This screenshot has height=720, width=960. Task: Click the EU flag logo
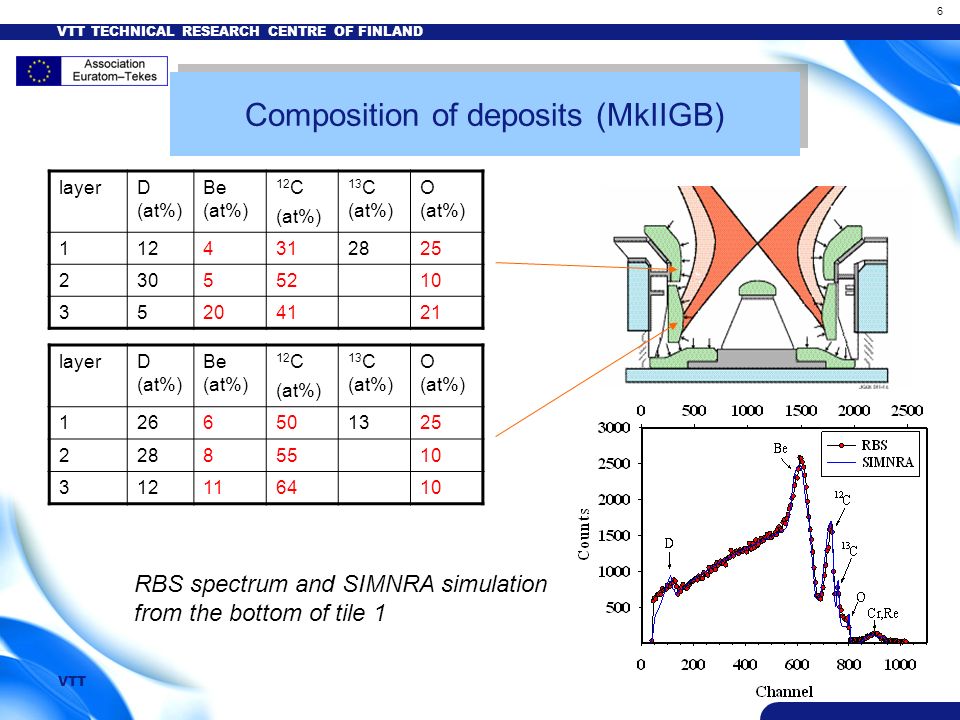pos(39,71)
